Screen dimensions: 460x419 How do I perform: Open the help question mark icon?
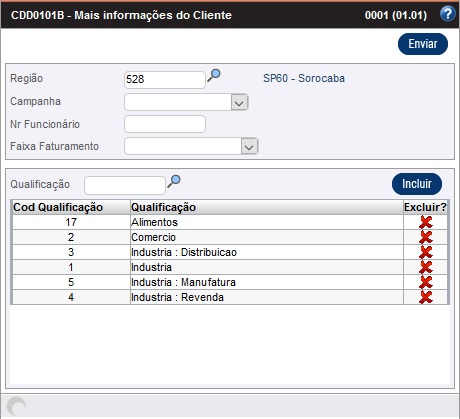pyautogui.click(x=447, y=14)
